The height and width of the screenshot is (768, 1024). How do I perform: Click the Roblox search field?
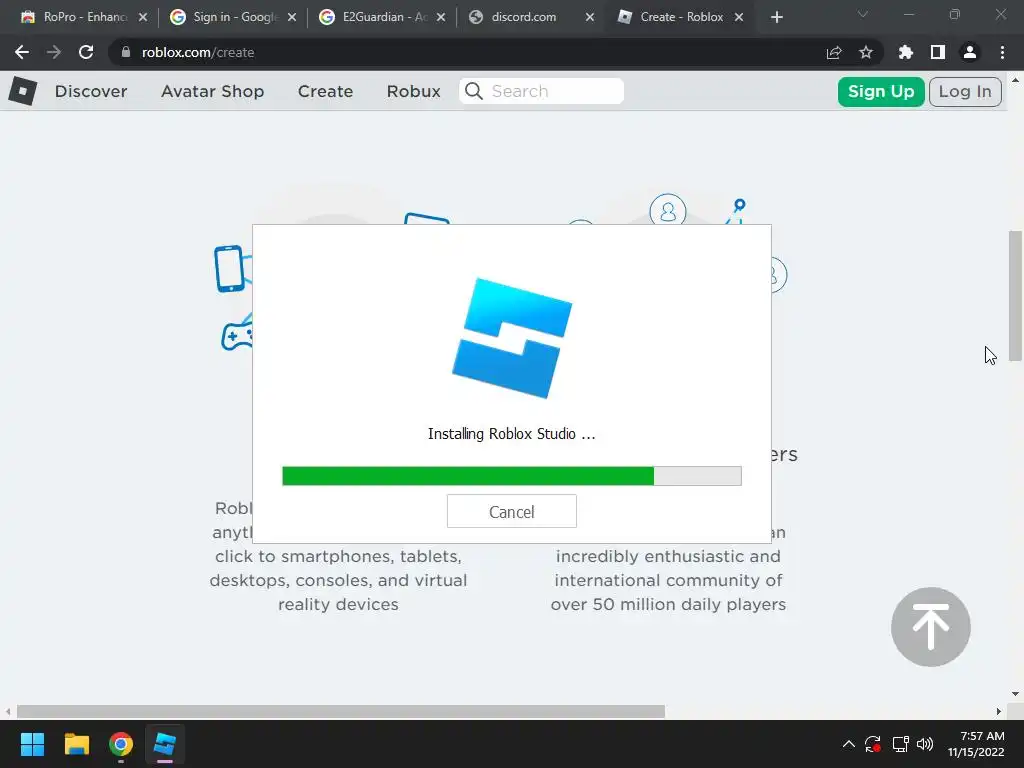[x=541, y=91]
